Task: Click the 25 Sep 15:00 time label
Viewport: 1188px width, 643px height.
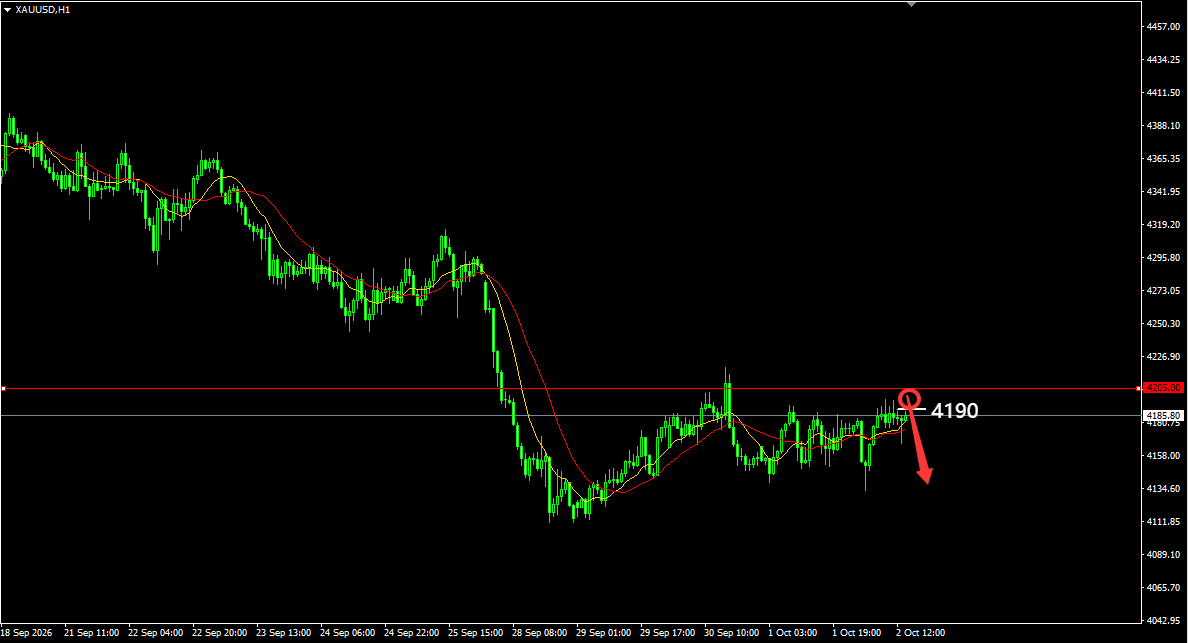Action: click(476, 633)
